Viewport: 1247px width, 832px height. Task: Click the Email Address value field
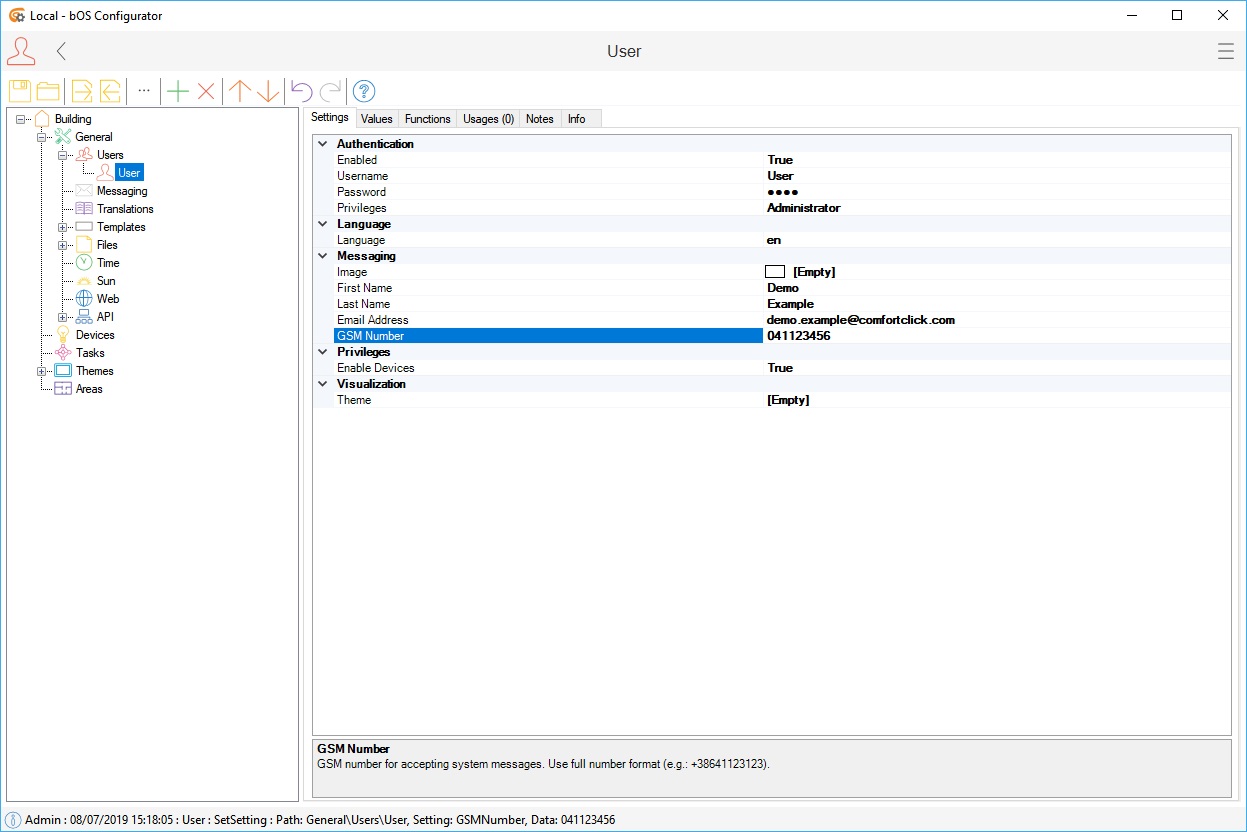pos(997,320)
